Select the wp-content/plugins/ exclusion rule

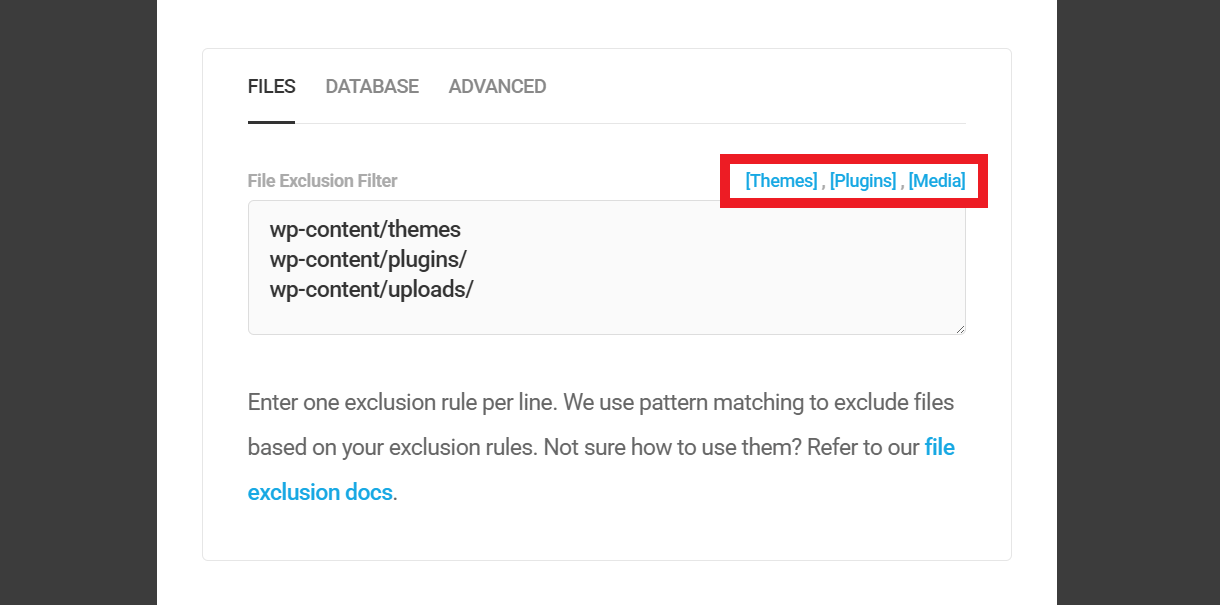pos(369,259)
